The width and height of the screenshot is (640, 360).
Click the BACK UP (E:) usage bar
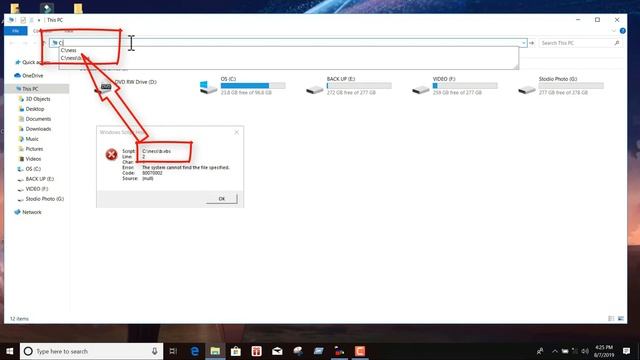[x=359, y=86]
